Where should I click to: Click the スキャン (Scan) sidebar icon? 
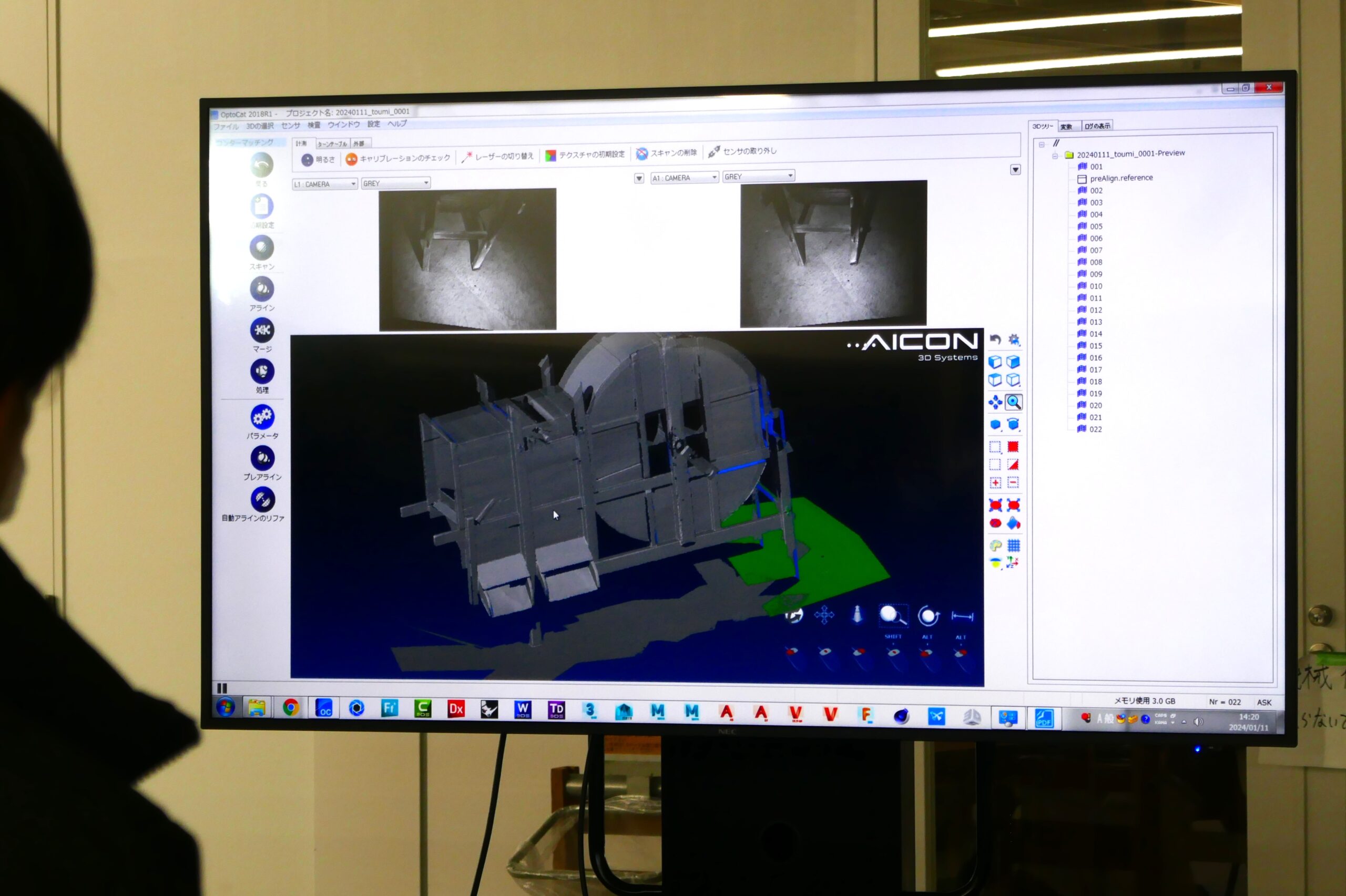262,249
